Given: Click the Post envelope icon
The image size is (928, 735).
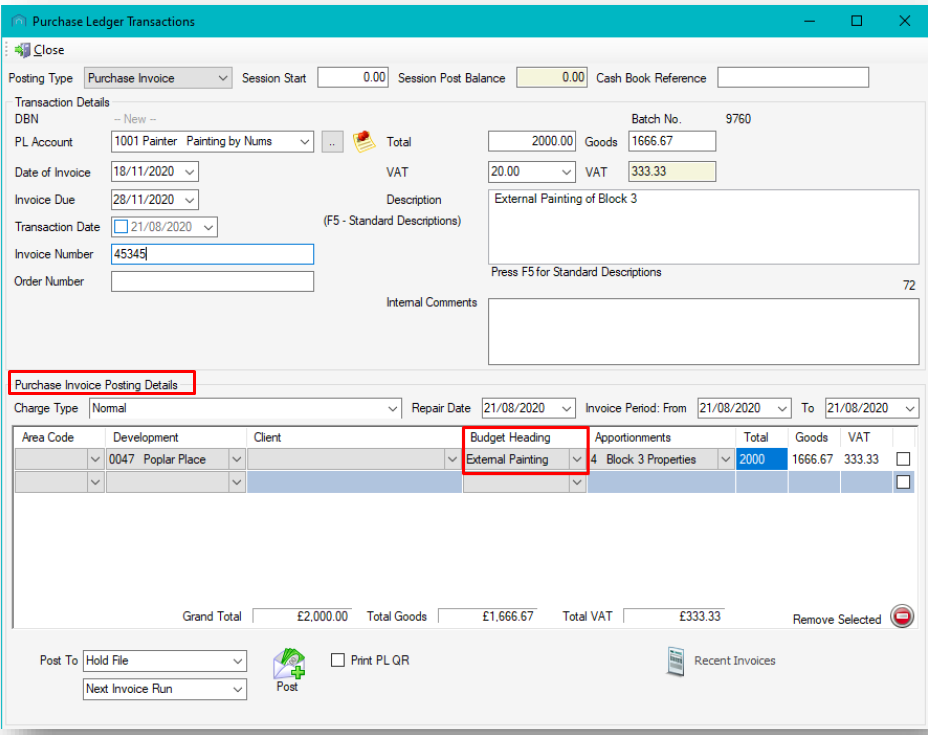Looking at the screenshot, I should 288,664.
